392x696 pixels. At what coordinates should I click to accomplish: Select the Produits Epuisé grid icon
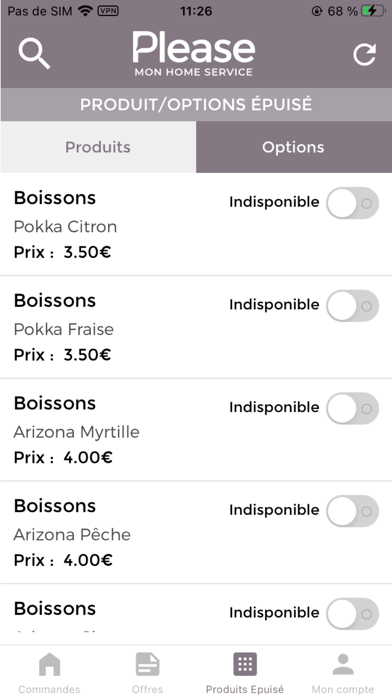click(x=245, y=664)
